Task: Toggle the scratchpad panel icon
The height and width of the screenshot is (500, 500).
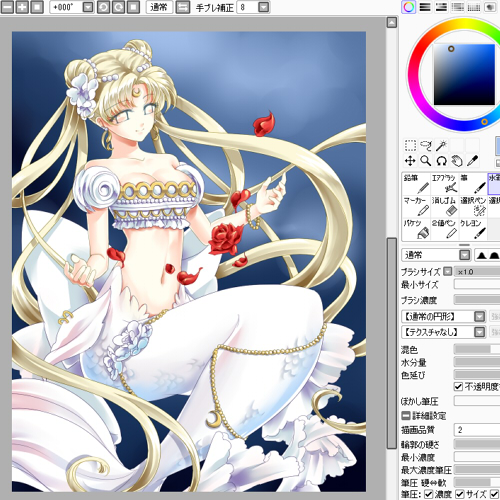Action: coord(490,7)
